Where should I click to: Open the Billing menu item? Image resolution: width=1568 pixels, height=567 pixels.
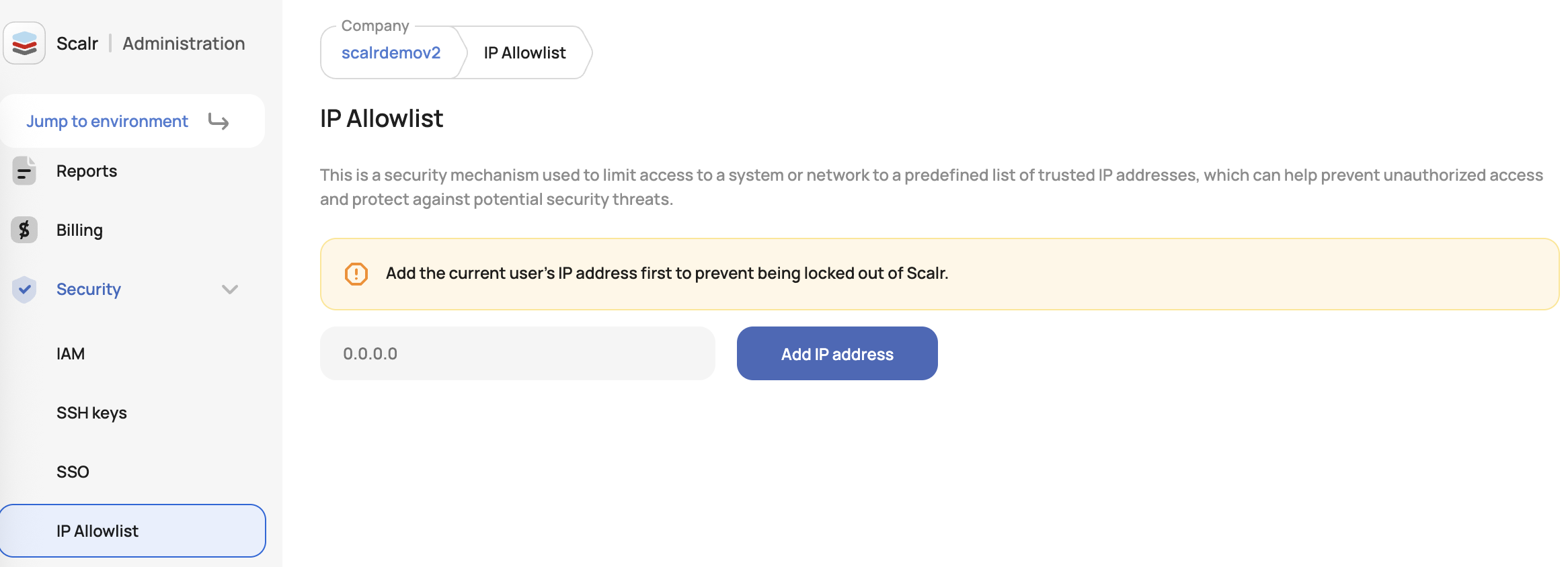click(x=79, y=230)
